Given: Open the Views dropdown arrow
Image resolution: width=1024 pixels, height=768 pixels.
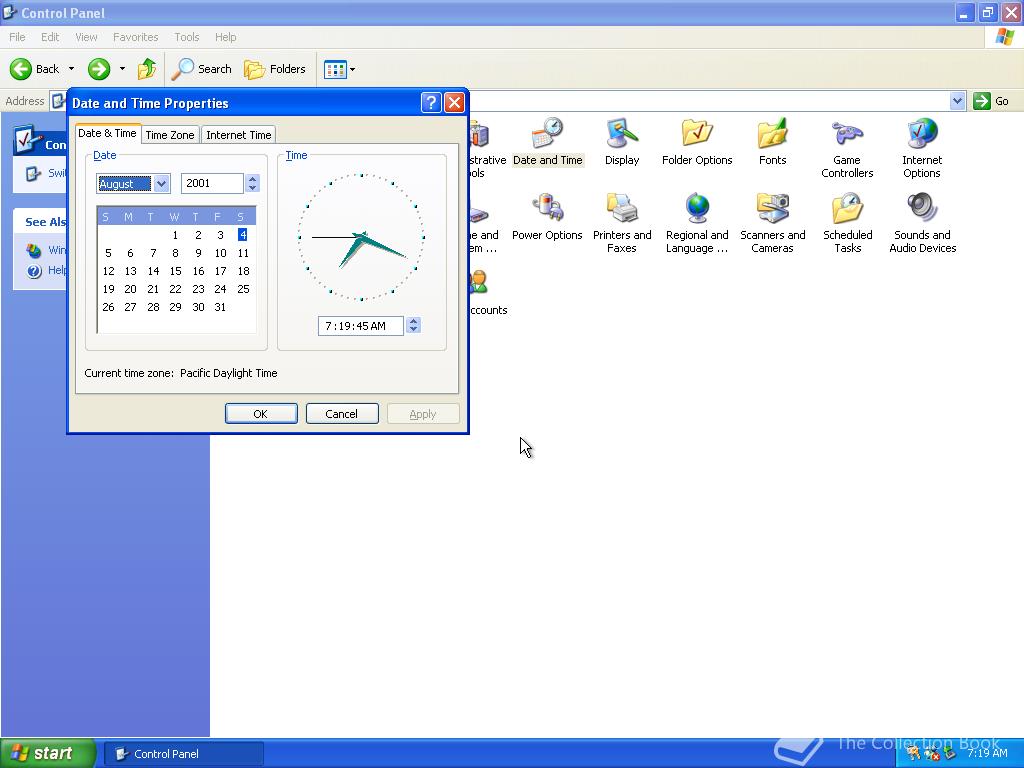Looking at the screenshot, I should [353, 69].
